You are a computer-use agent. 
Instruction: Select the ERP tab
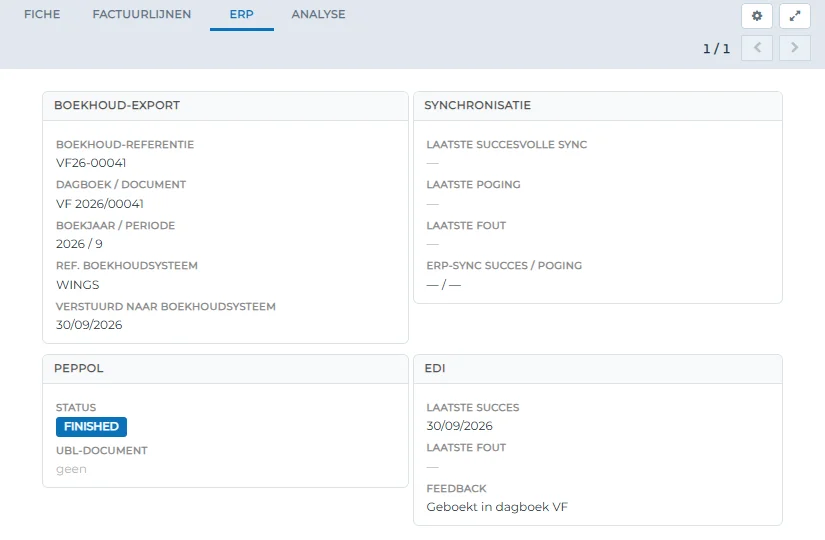(x=242, y=14)
